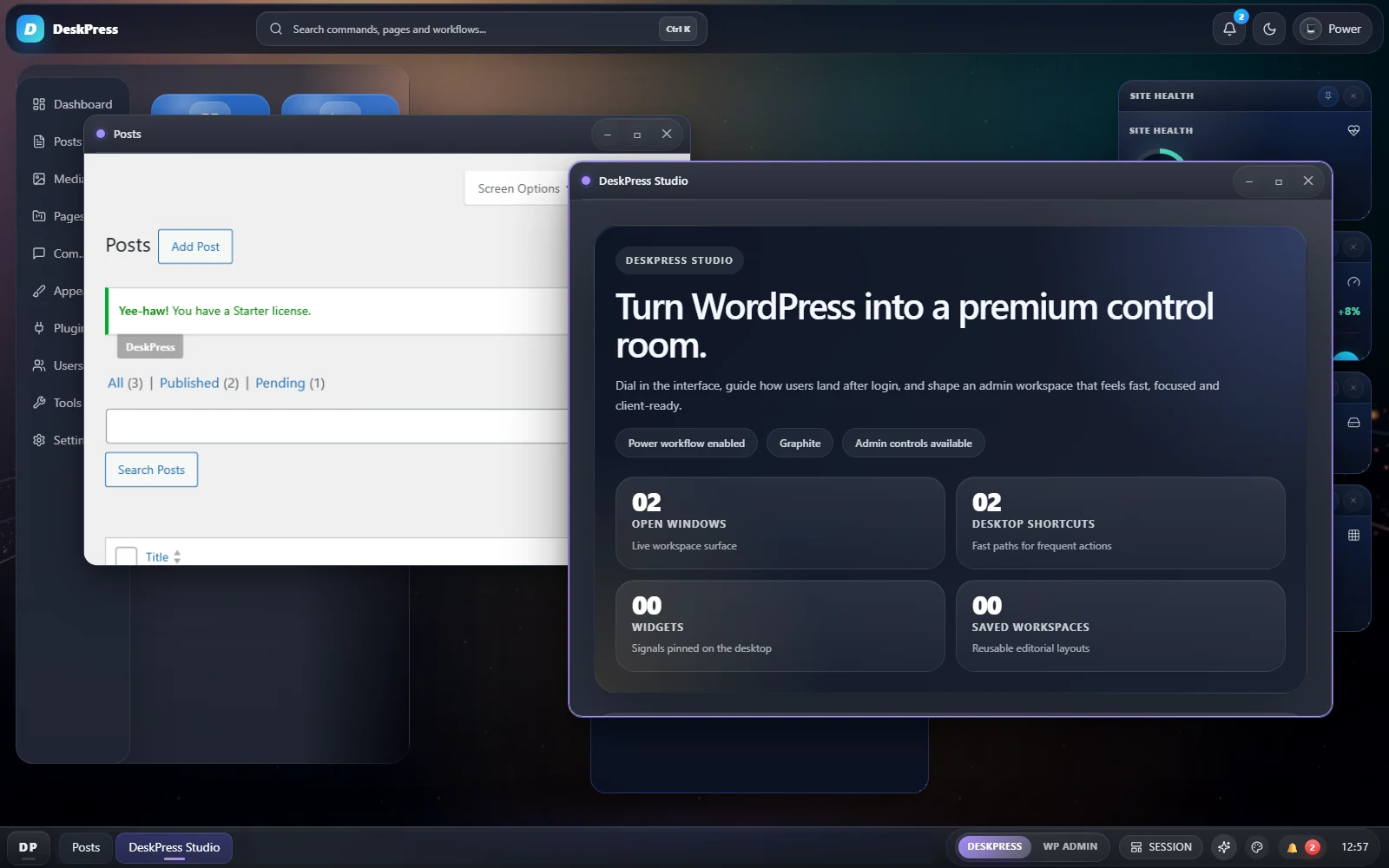Screen dimensions: 1389x868
Task: Click the 02 Open Windows stat card
Action: pyautogui.click(x=780, y=523)
